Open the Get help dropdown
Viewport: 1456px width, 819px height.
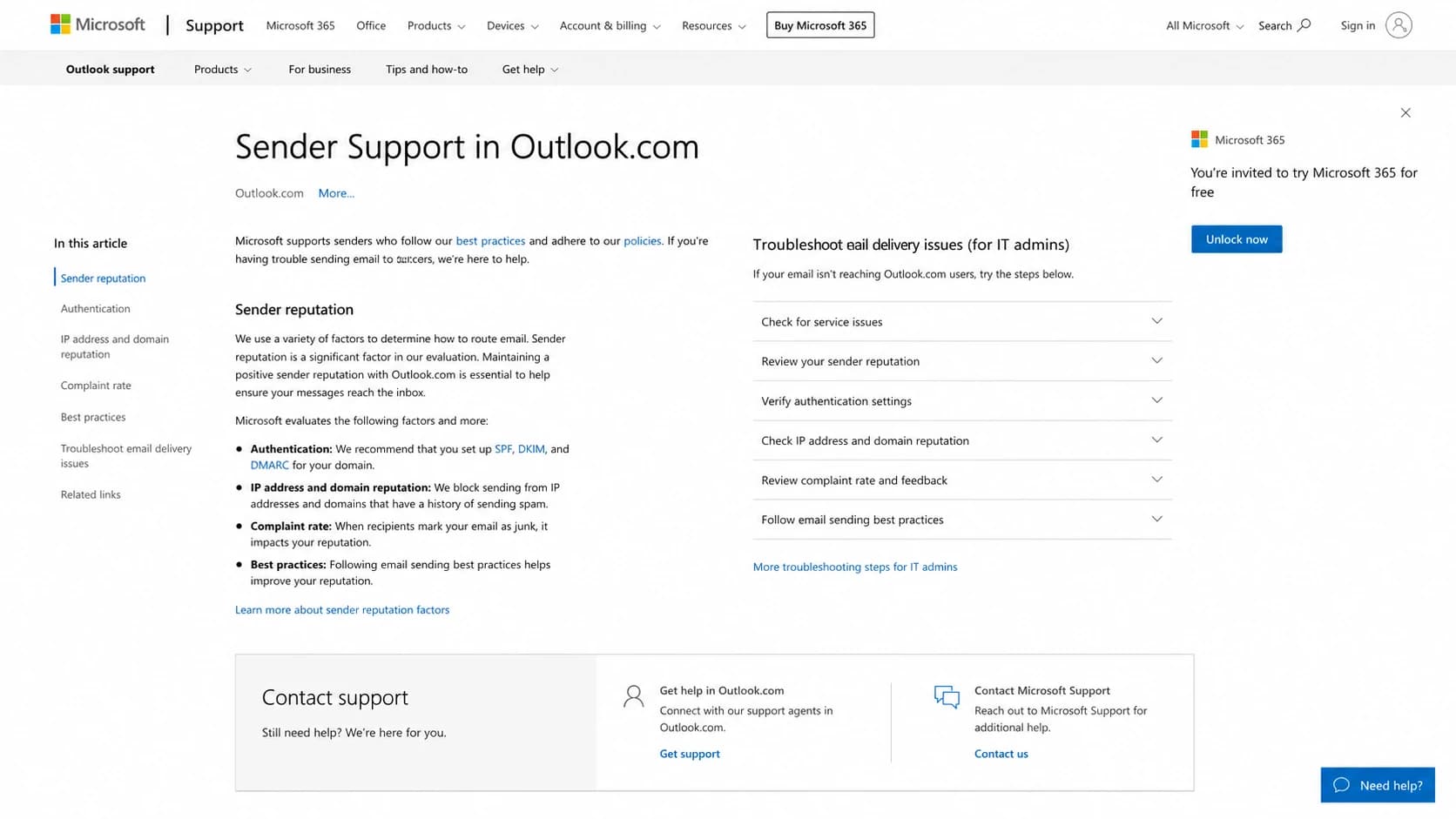coord(530,69)
